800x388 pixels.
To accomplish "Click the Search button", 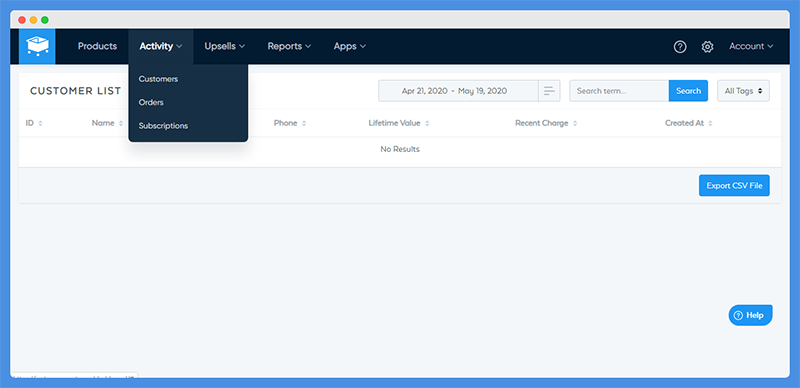I will pyautogui.click(x=688, y=91).
